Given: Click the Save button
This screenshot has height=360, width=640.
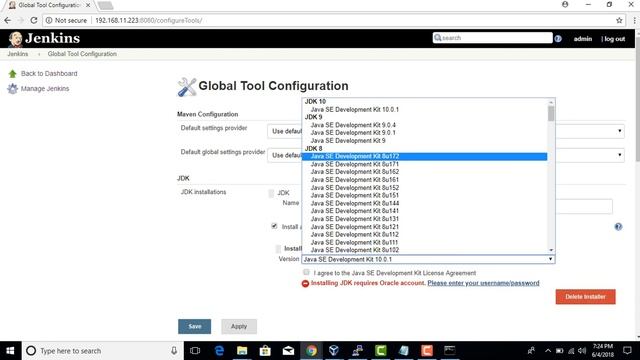Looking at the screenshot, I should [x=195, y=327].
